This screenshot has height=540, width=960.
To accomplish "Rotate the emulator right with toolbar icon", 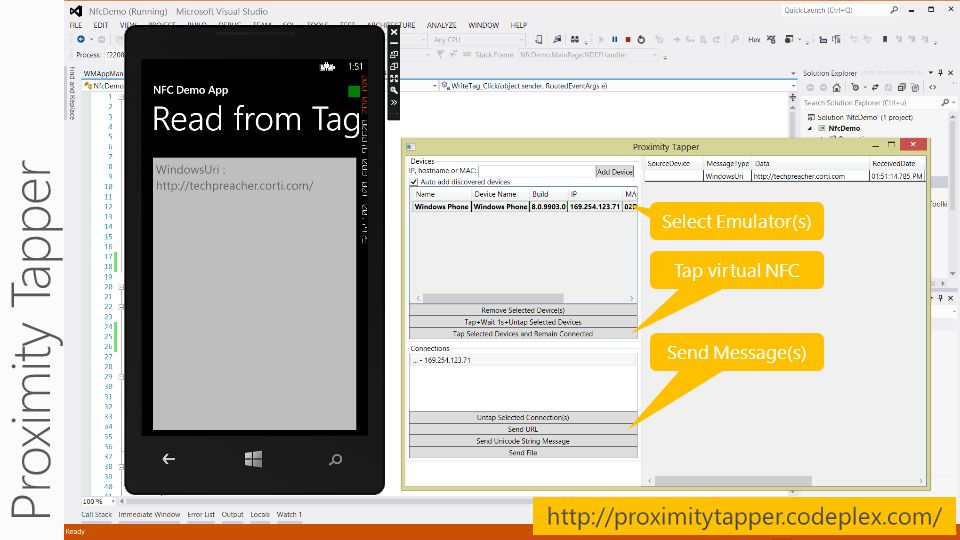I will pos(394,66).
